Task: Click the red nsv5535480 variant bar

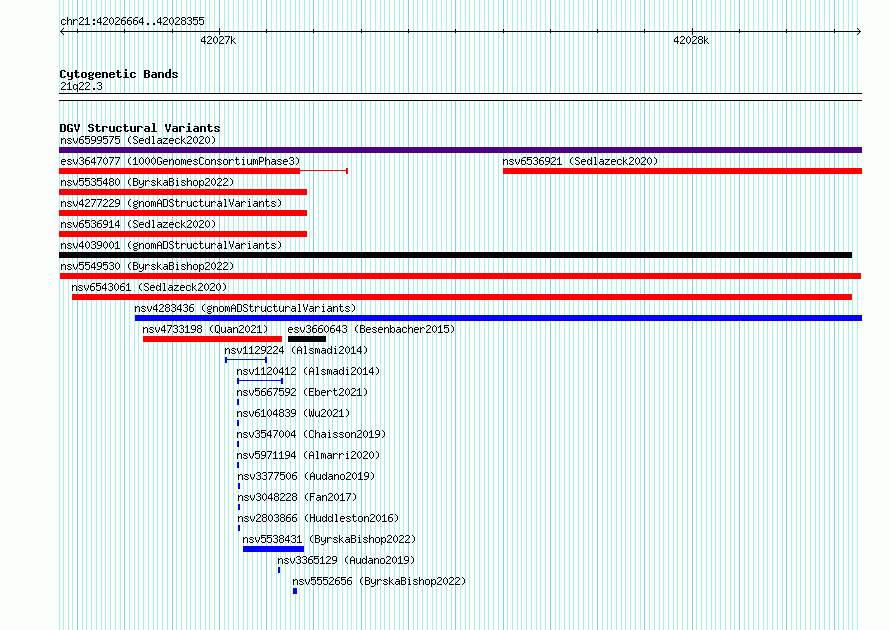Action: [x=183, y=192]
